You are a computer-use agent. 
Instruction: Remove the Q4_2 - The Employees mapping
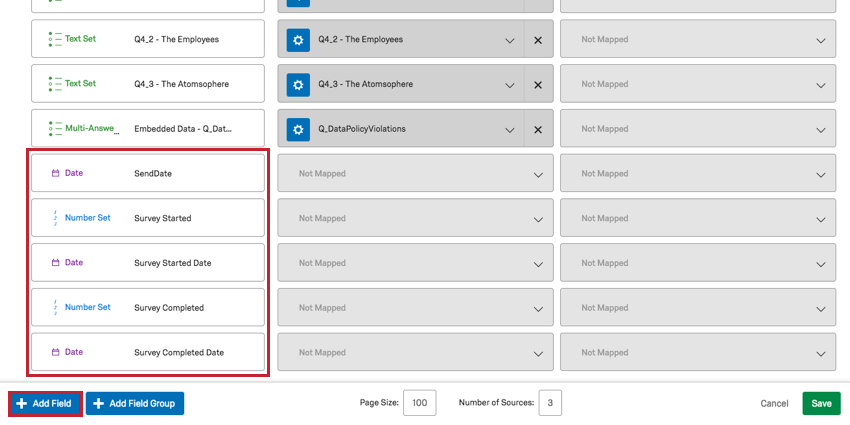538,40
